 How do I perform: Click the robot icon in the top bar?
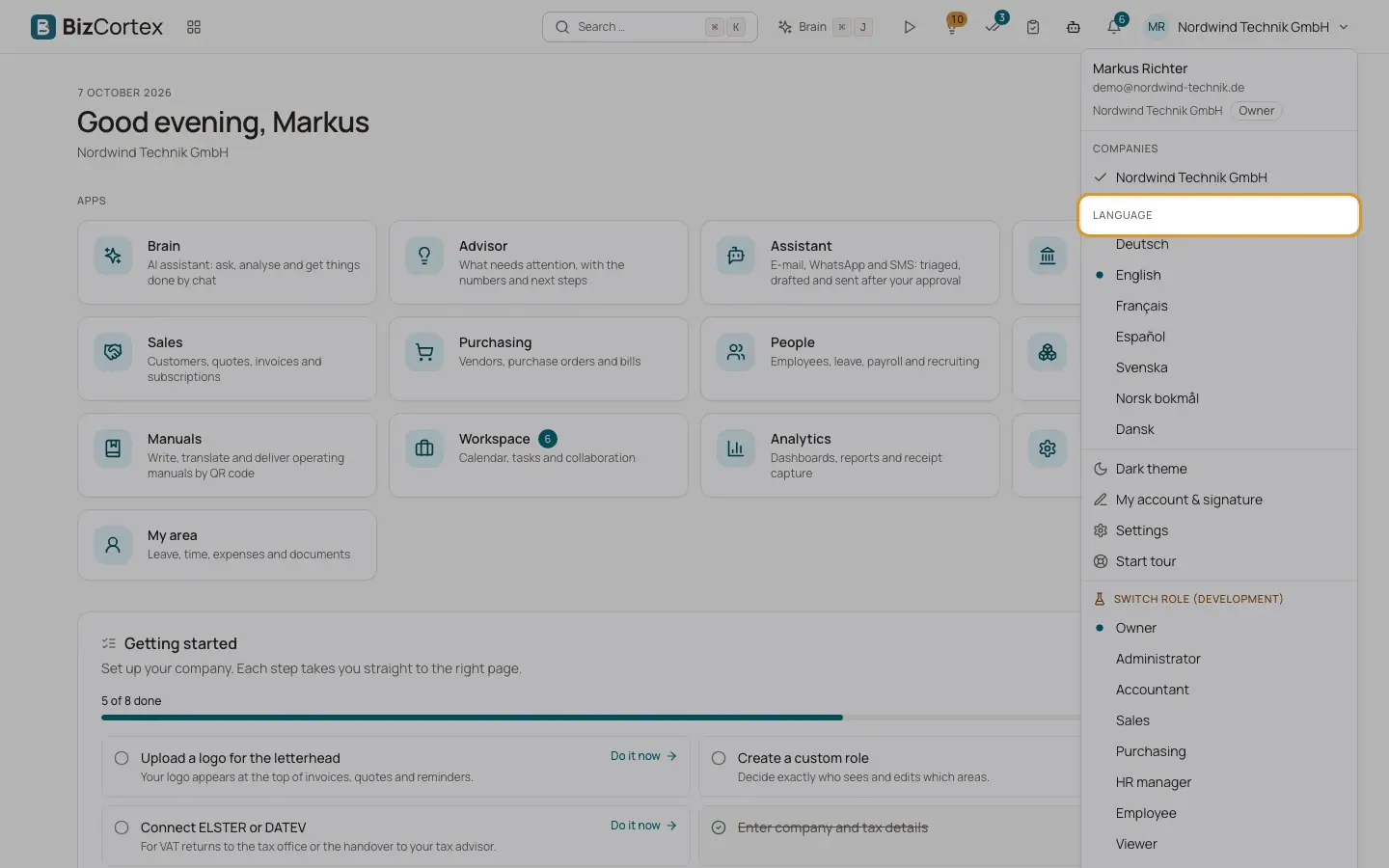click(1074, 27)
